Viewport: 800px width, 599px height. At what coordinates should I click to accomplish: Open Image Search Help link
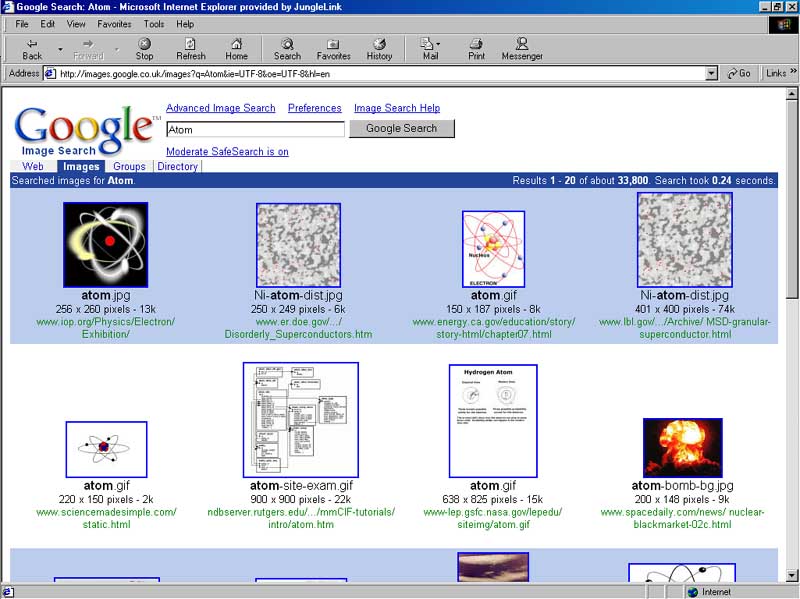coord(397,108)
